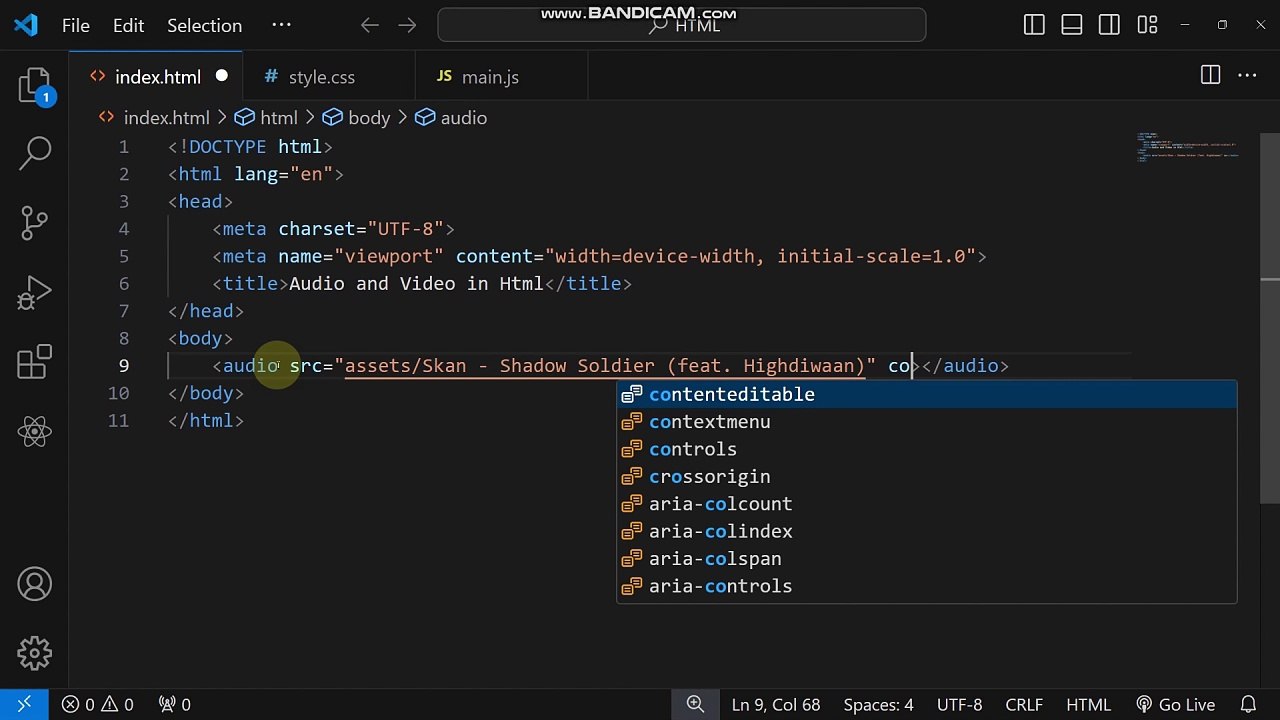Viewport: 1280px width, 720px height.
Task: Open the React atom icon view
Action: coord(35,432)
